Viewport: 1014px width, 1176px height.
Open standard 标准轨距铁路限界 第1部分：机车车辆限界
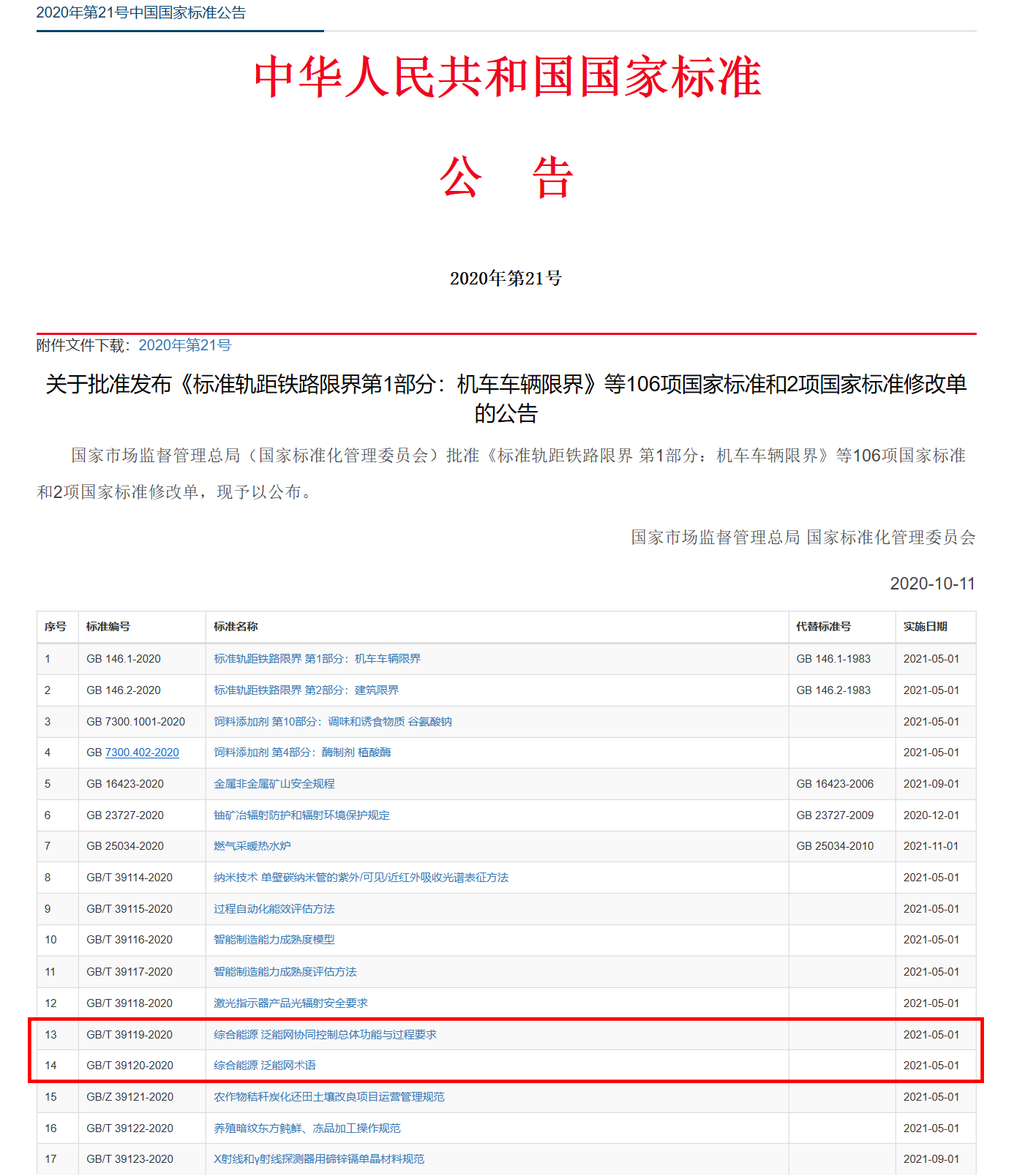point(317,659)
